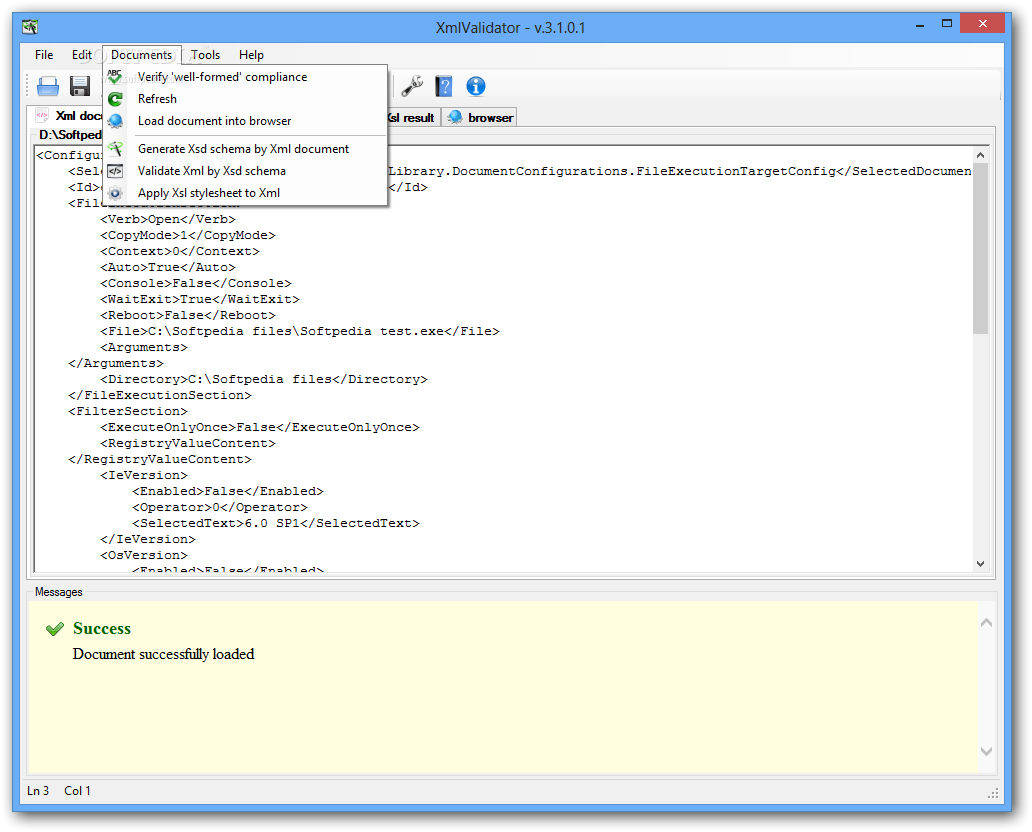Click Document successfully loaded message text
This screenshot has width=1032, height=832.
pos(163,654)
